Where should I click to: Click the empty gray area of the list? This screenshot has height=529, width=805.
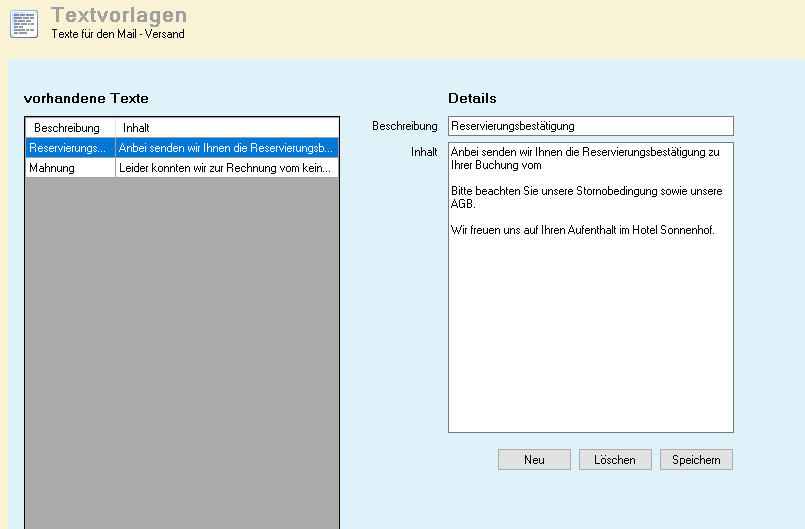coord(180,350)
